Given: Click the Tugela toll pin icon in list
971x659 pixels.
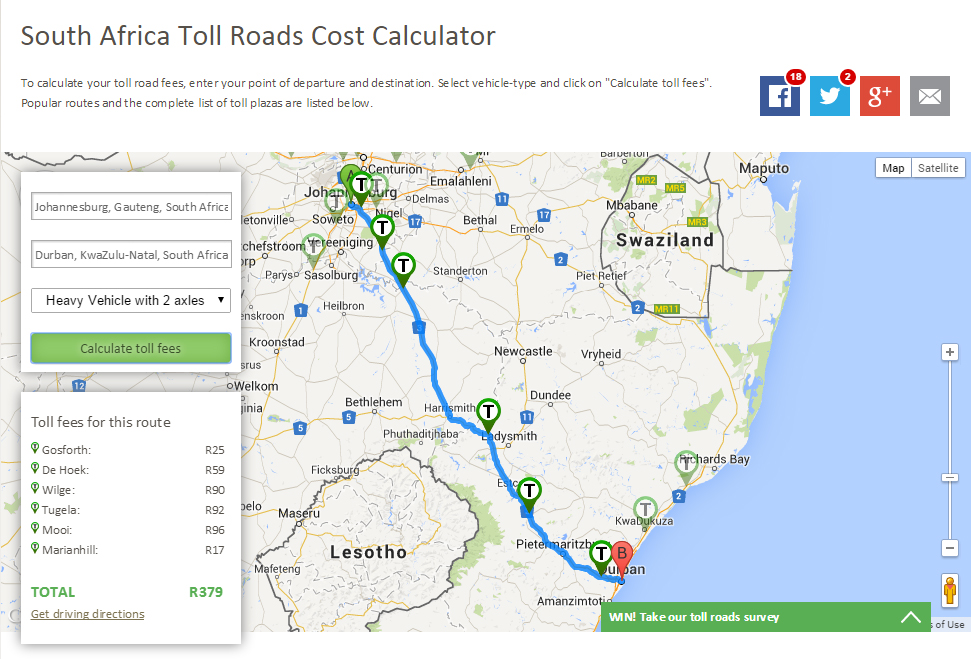Looking at the screenshot, I should coord(35,508).
